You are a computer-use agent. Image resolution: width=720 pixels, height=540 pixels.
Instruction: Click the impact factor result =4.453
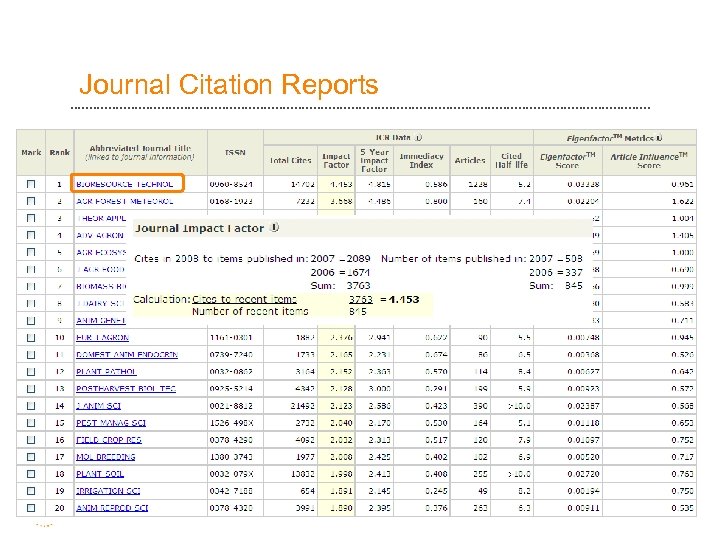coord(399,299)
